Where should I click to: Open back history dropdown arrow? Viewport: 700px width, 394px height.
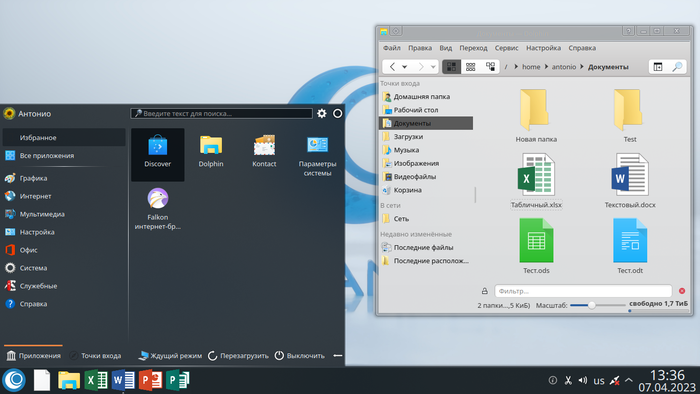[404, 67]
